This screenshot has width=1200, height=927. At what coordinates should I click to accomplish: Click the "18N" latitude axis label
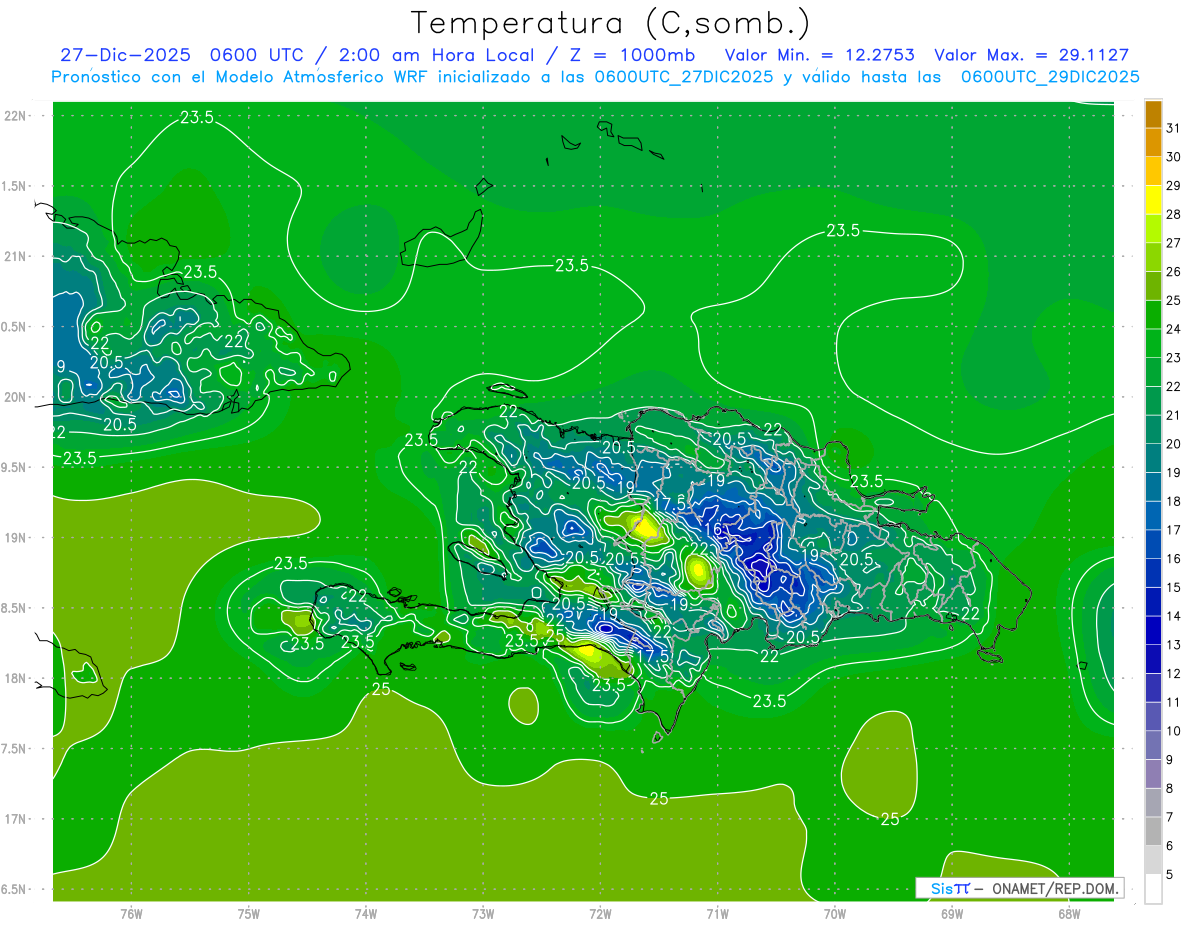[x=15, y=678]
